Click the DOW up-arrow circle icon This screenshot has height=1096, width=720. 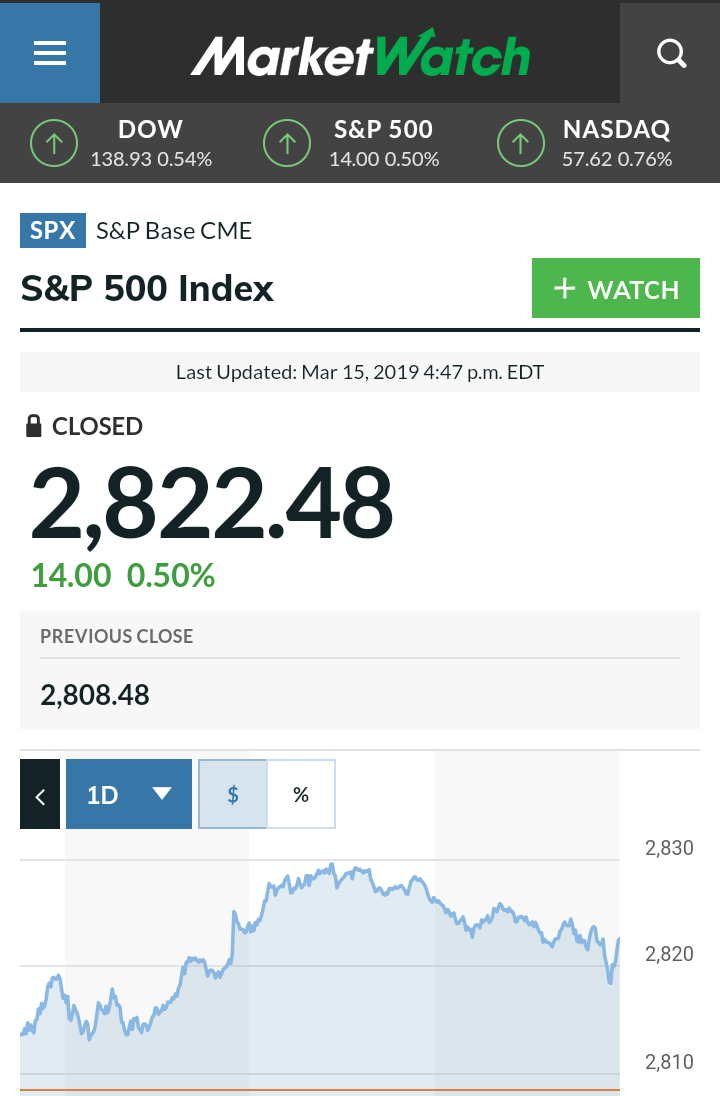(x=54, y=143)
